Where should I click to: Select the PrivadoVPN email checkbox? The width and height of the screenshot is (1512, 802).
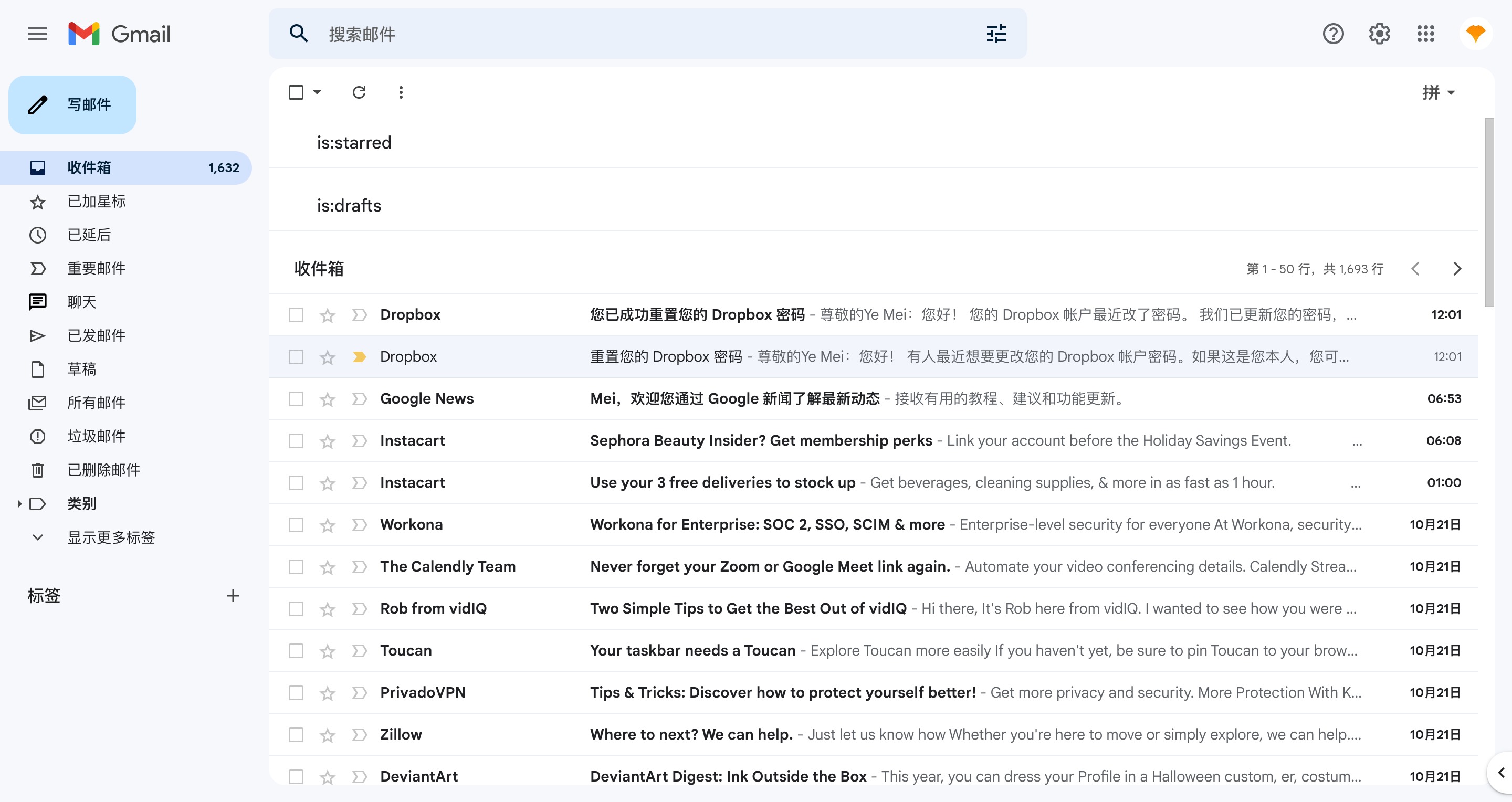(296, 692)
